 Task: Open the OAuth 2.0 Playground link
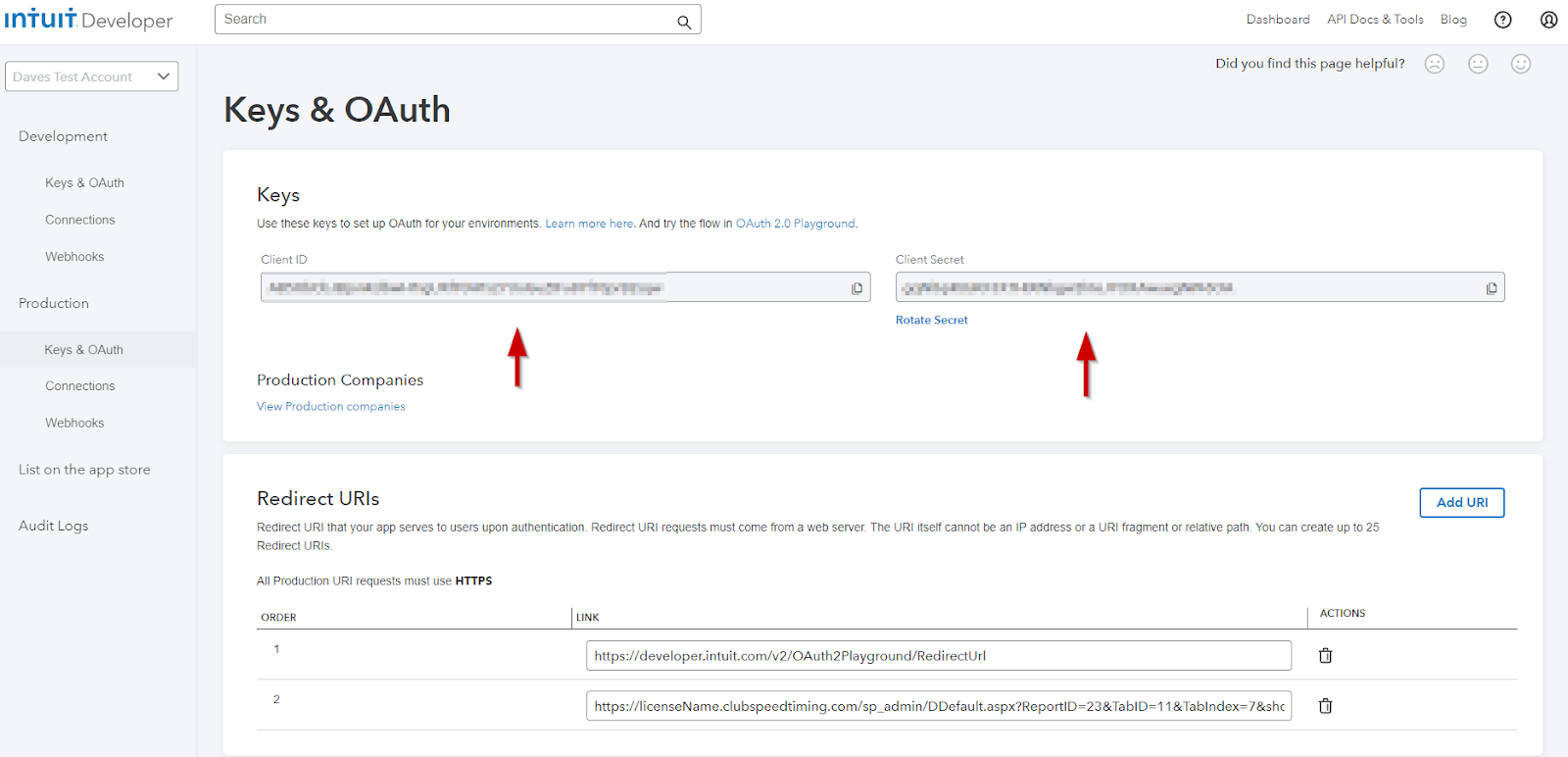pyautogui.click(x=795, y=224)
